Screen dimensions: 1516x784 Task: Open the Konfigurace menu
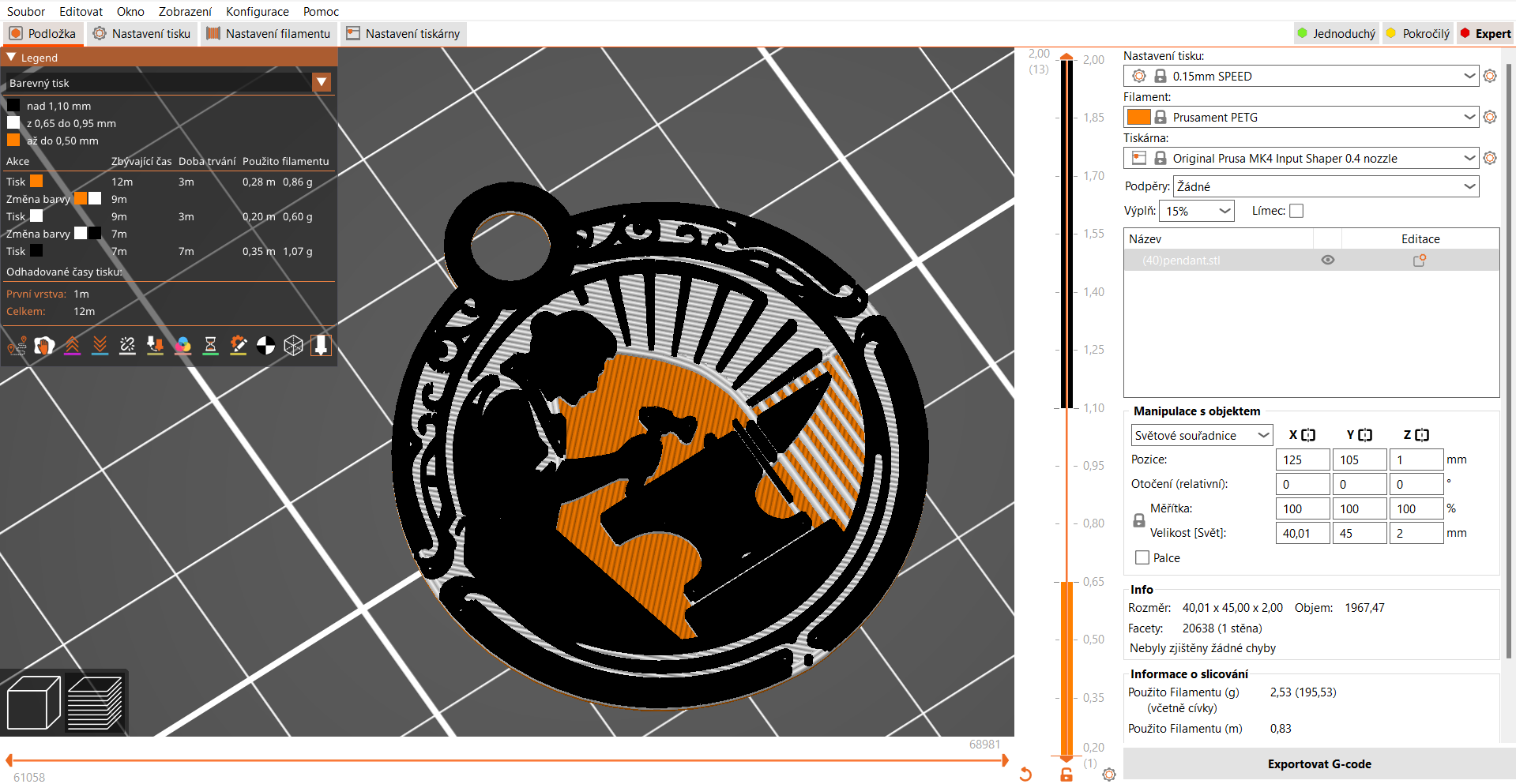coord(258,11)
